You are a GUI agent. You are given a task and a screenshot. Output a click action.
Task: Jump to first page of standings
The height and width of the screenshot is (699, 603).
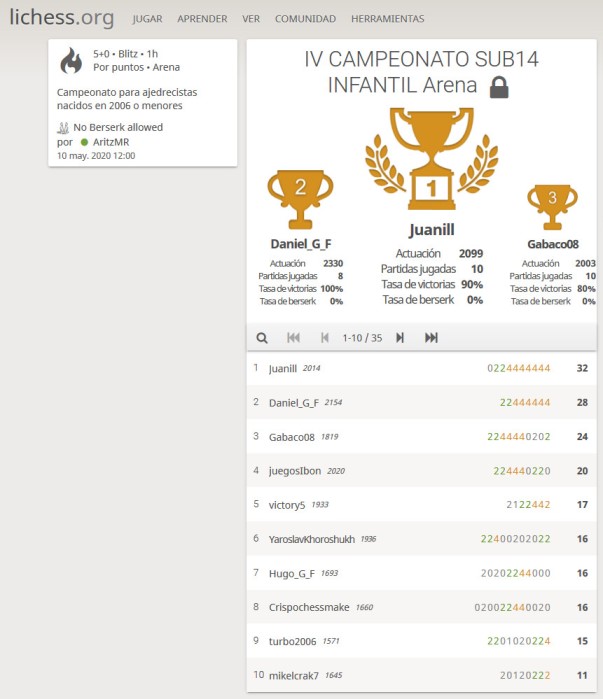tap(294, 338)
